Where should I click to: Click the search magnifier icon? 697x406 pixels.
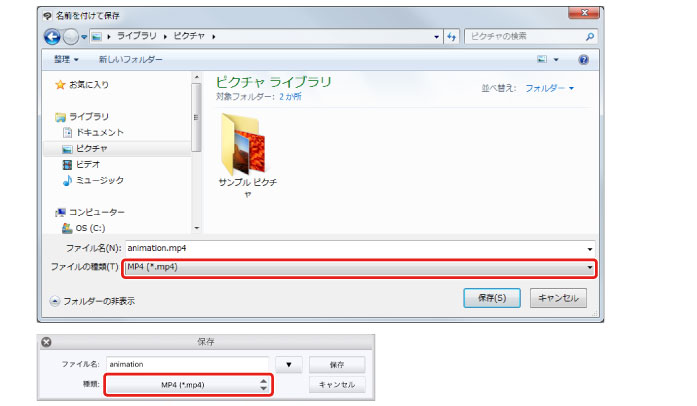590,36
